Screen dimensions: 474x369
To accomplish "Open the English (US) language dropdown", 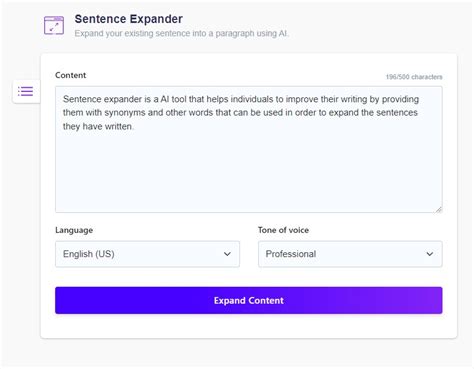I will [147, 254].
